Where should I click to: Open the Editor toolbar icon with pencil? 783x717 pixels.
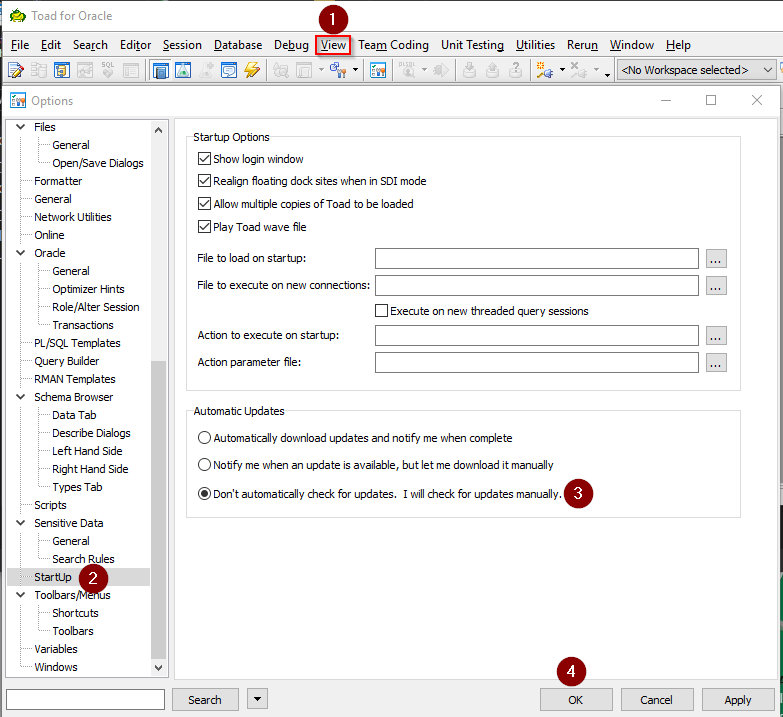click(x=16, y=70)
